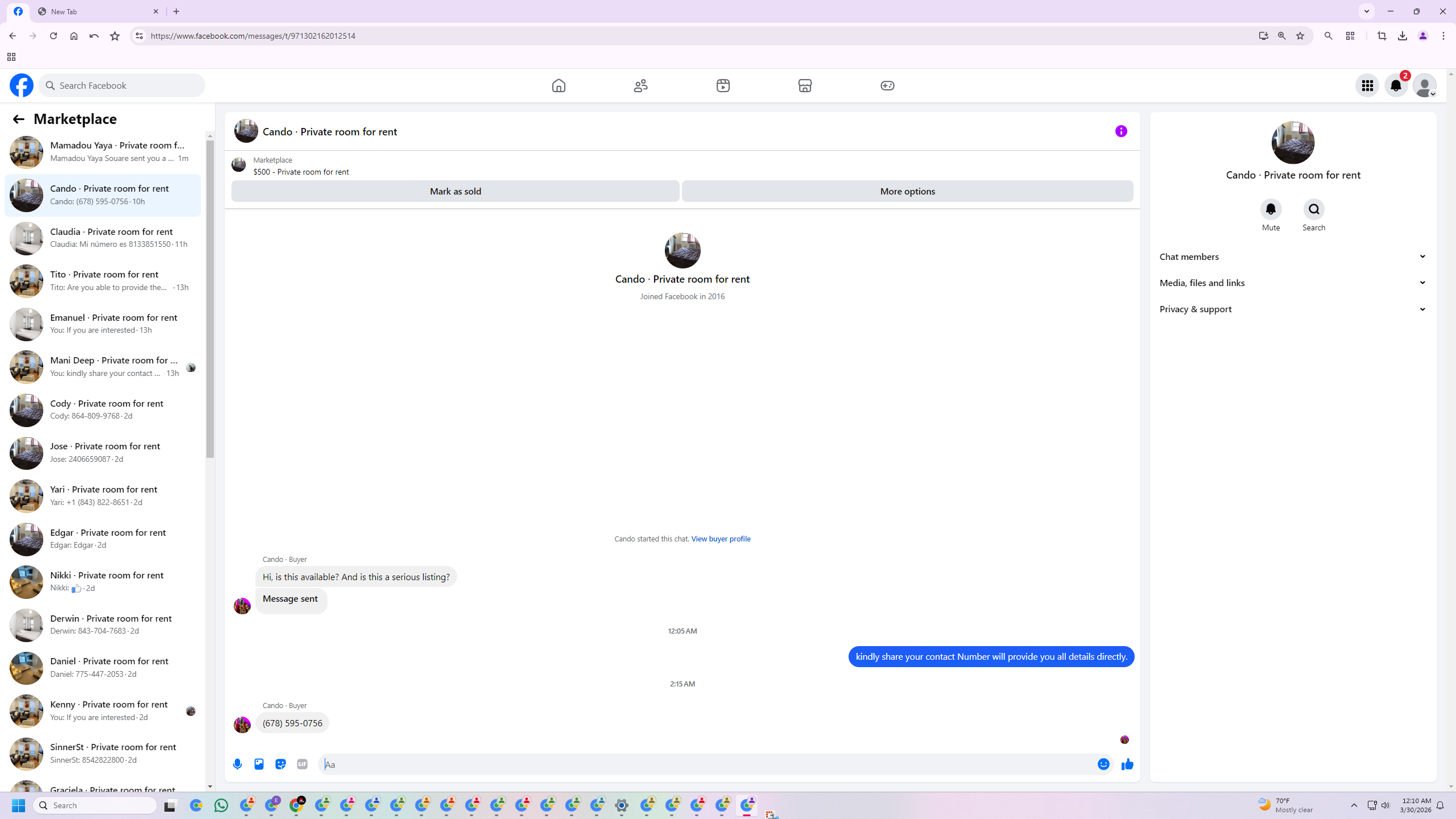Bookmark this page star in address bar
Screen dimensions: 1456x819
coord(1300,36)
